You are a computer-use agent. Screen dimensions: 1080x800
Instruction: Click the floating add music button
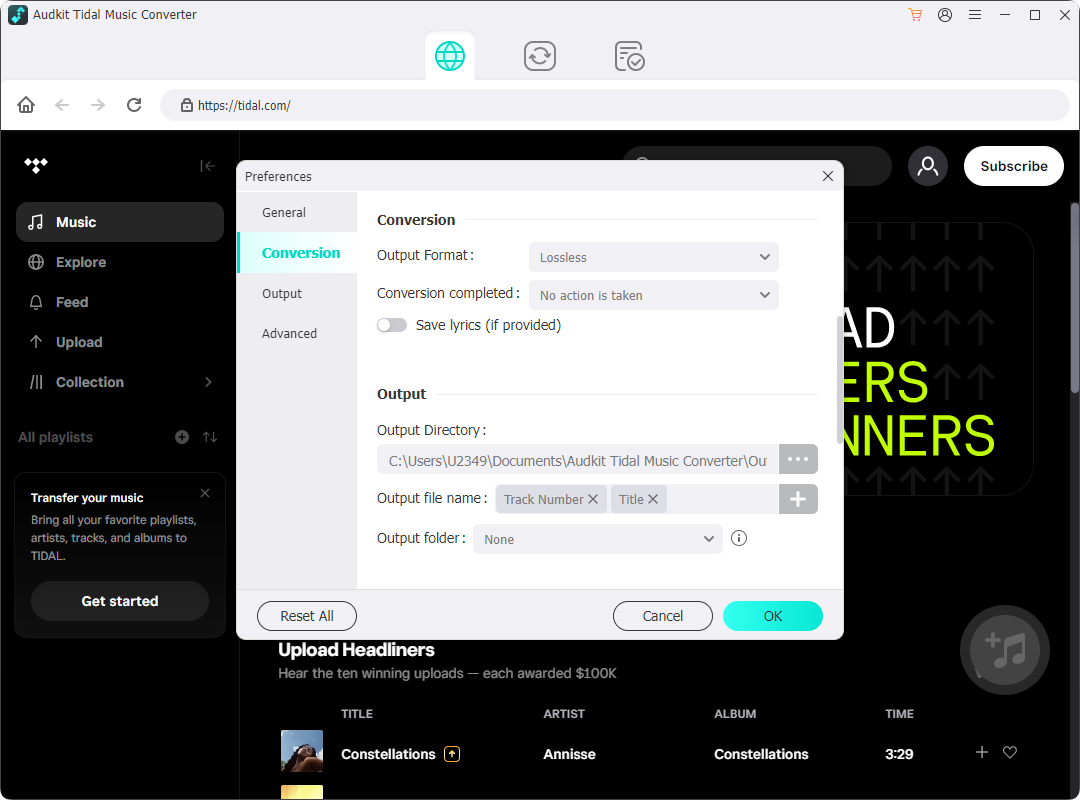coord(1004,650)
